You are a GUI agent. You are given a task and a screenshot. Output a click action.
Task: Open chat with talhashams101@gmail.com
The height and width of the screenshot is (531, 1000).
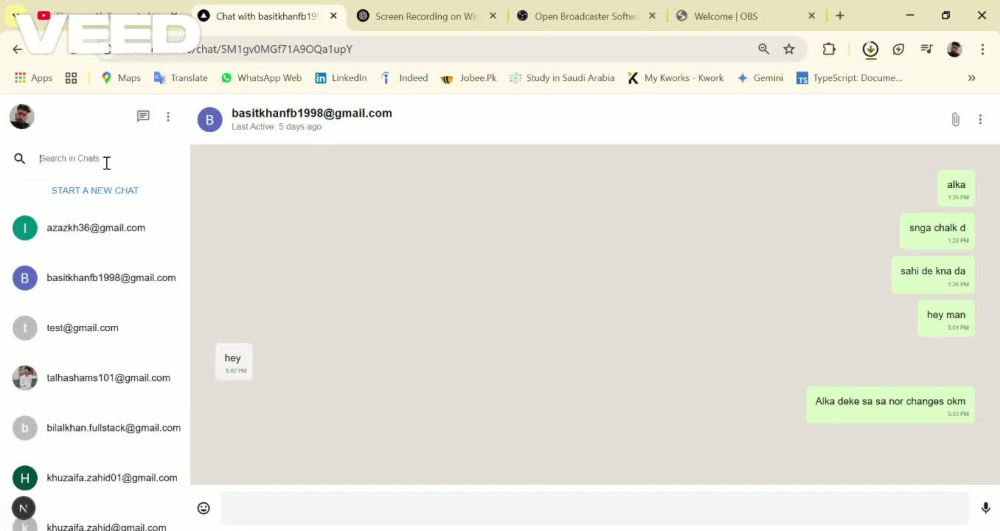tap(95, 378)
